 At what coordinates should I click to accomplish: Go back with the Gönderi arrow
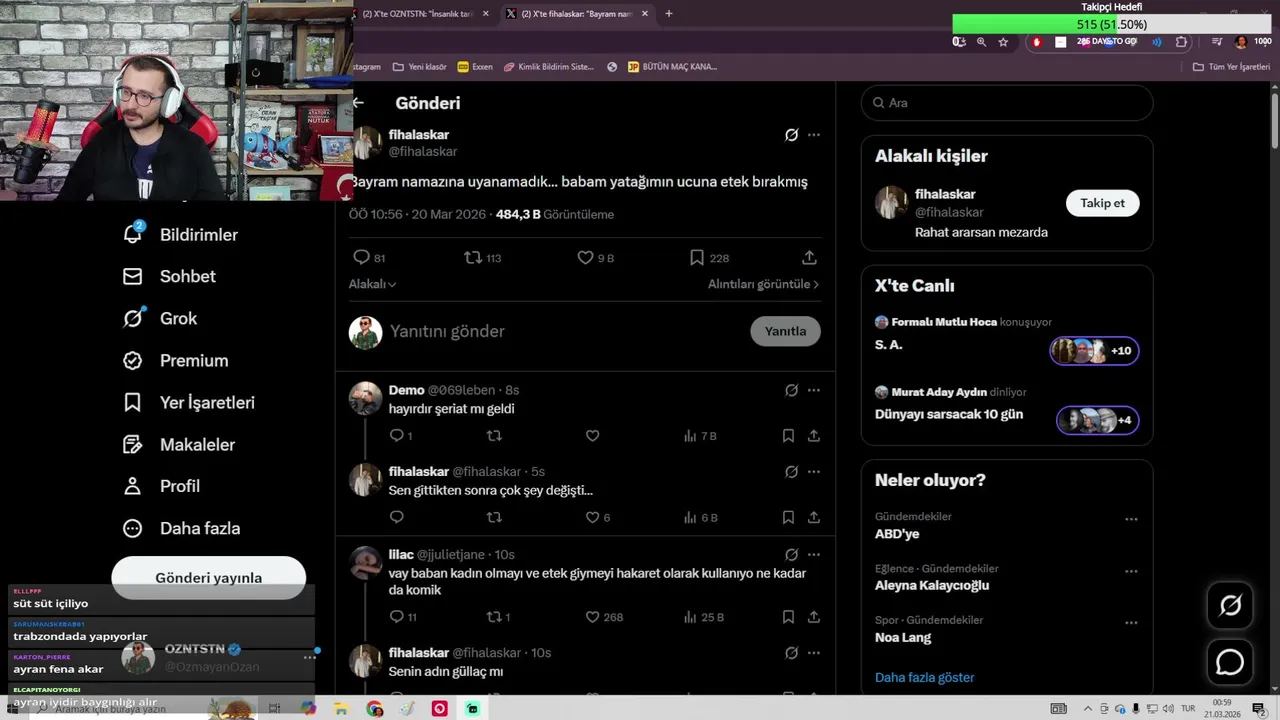(358, 103)
